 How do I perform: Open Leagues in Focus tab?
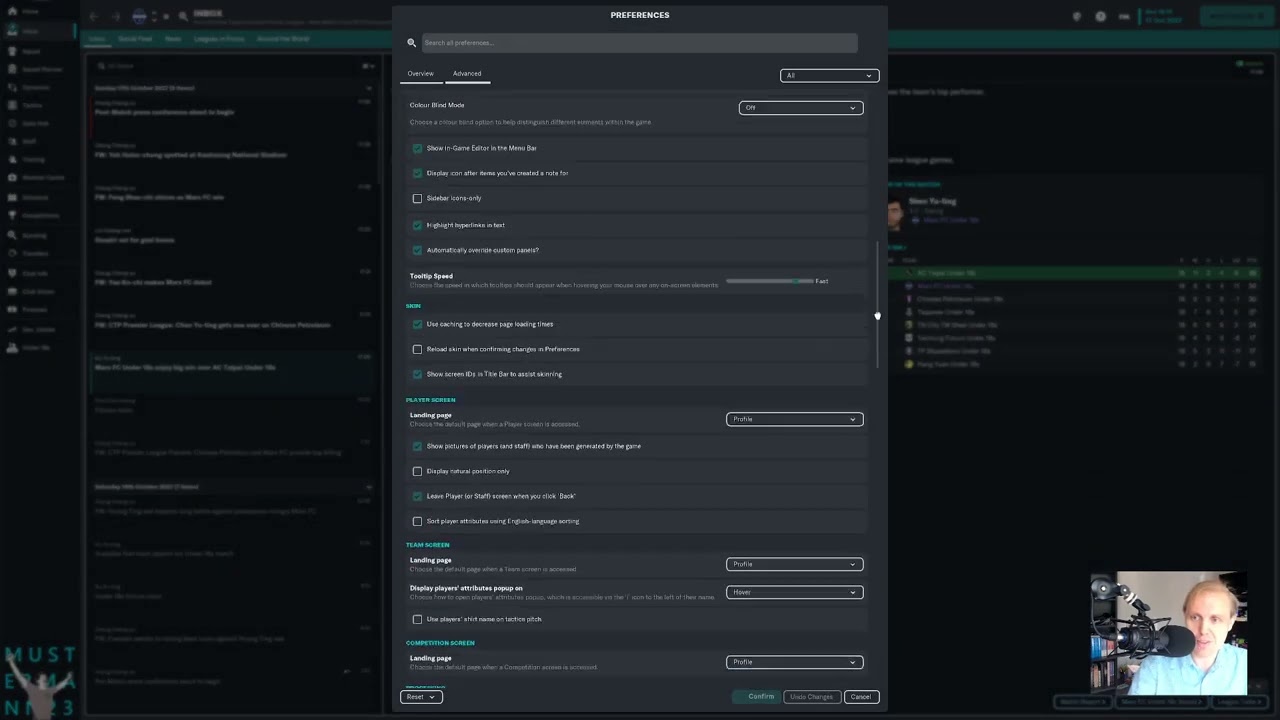click(218, 39)
